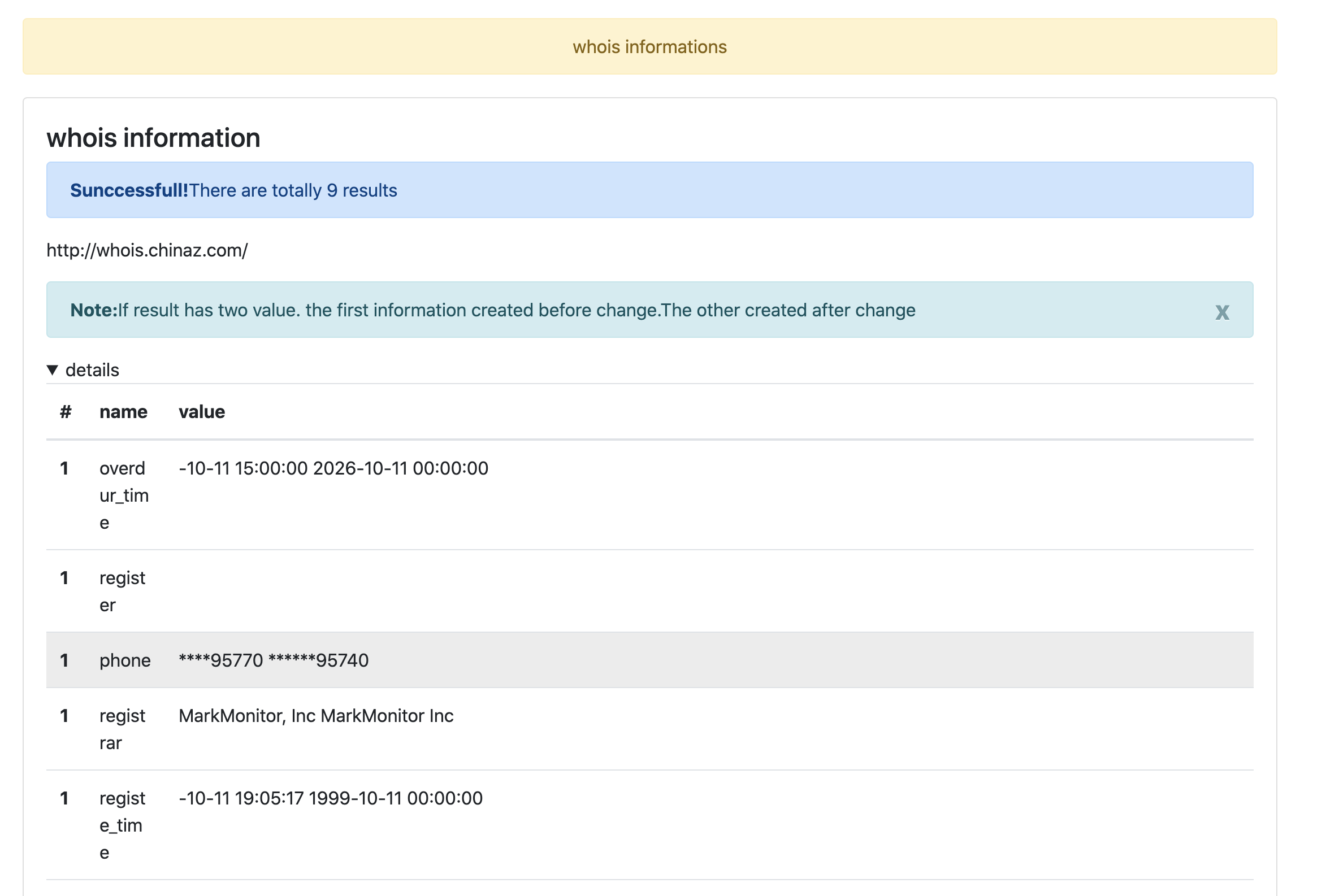
Task: Click the whois information heading
Action: 153,138
